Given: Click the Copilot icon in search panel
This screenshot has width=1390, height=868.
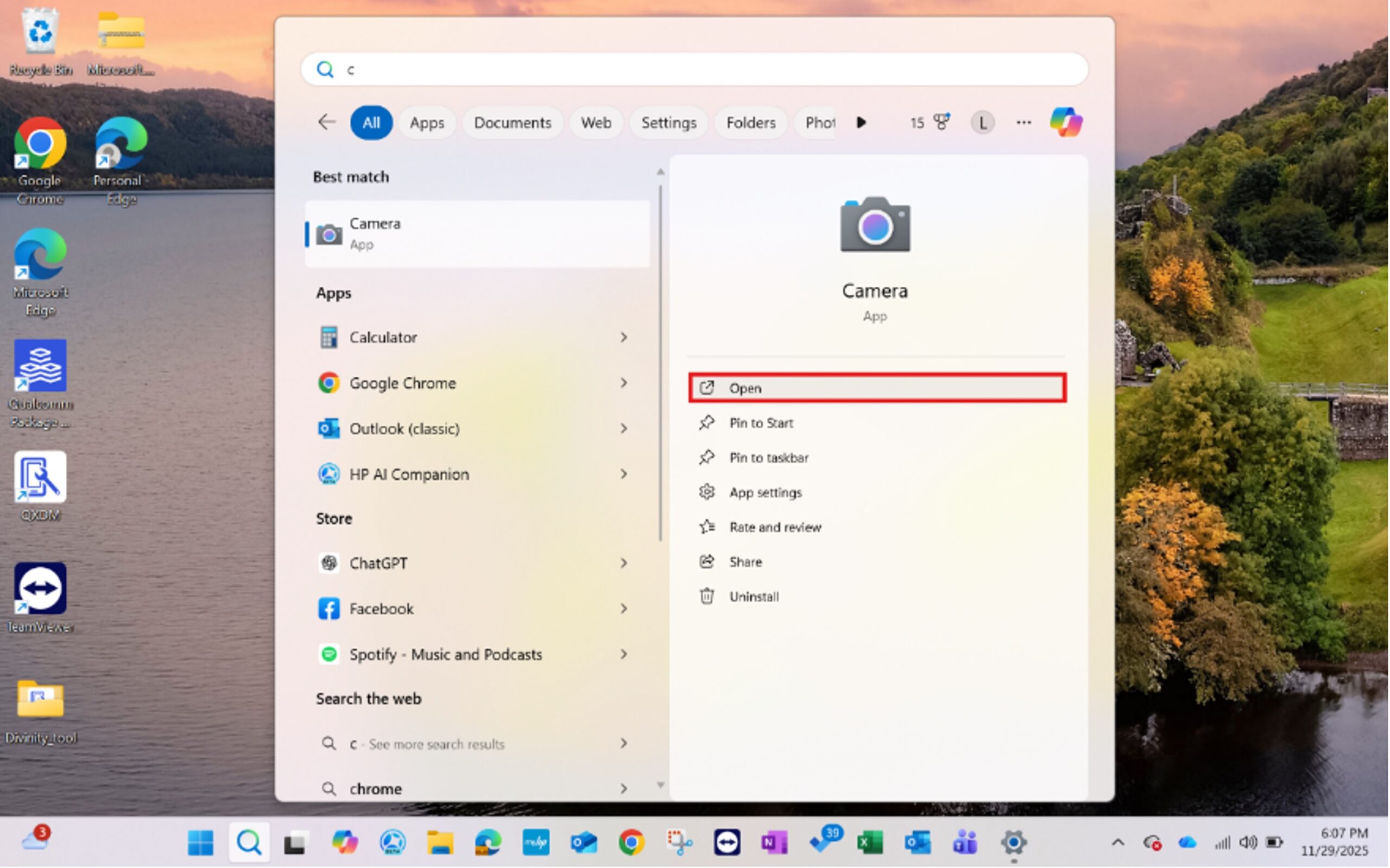Looking at the screenshot, I should pos(1066,122).
